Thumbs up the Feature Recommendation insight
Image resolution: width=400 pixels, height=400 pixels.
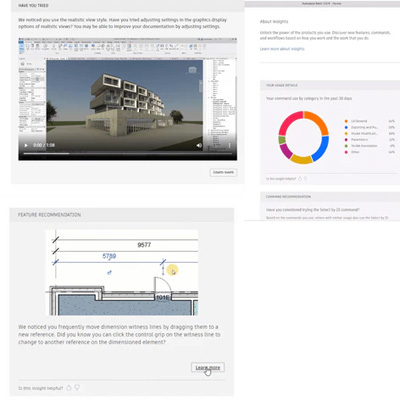[x=69, y=388]
